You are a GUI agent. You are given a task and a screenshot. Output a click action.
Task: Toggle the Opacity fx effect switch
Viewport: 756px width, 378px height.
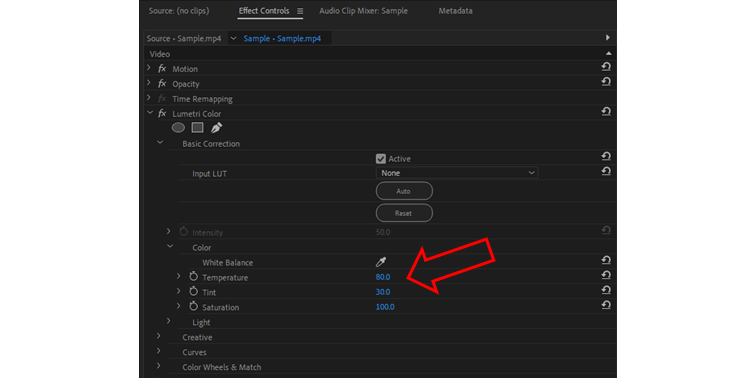pos(162,84)
